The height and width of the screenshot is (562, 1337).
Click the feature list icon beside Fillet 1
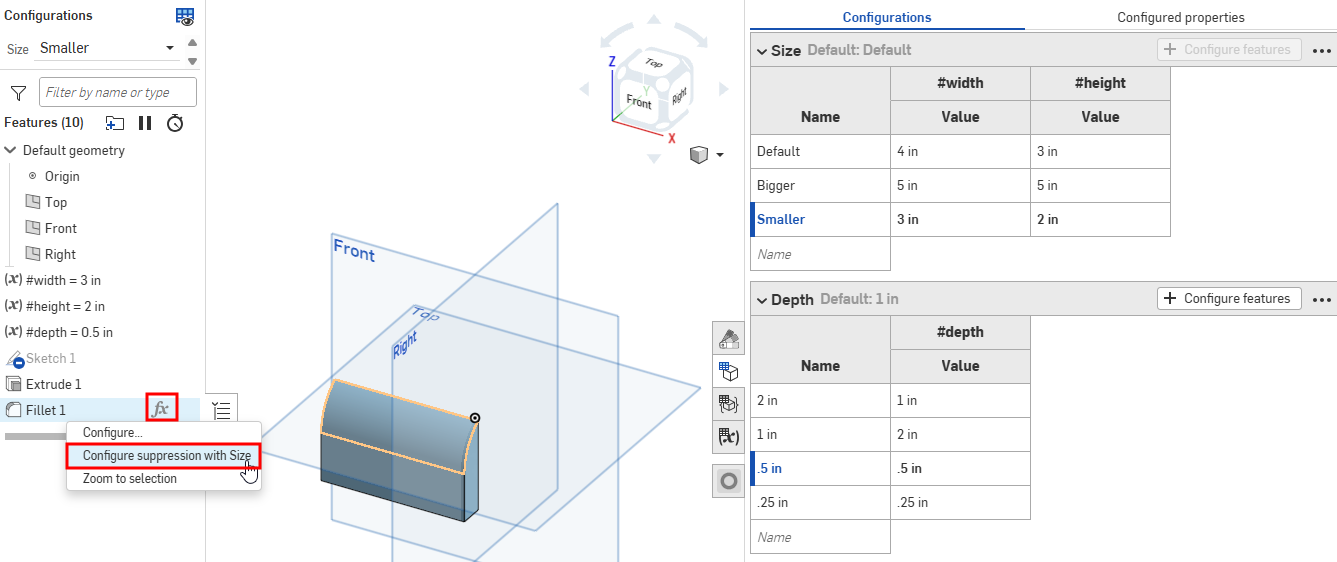pyautogui.click(x=222, y=410)
